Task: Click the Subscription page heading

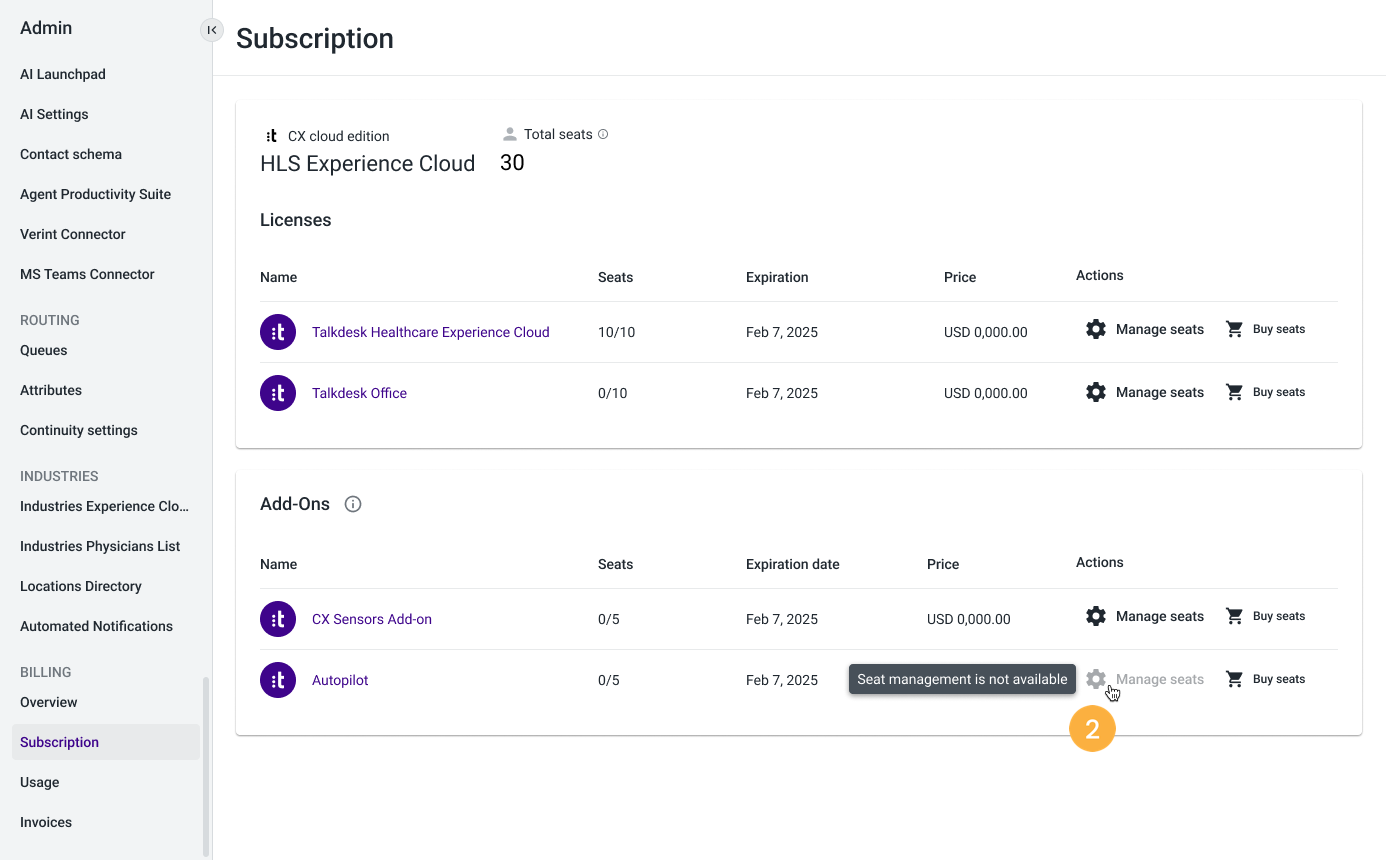Action: coord(315,38)
